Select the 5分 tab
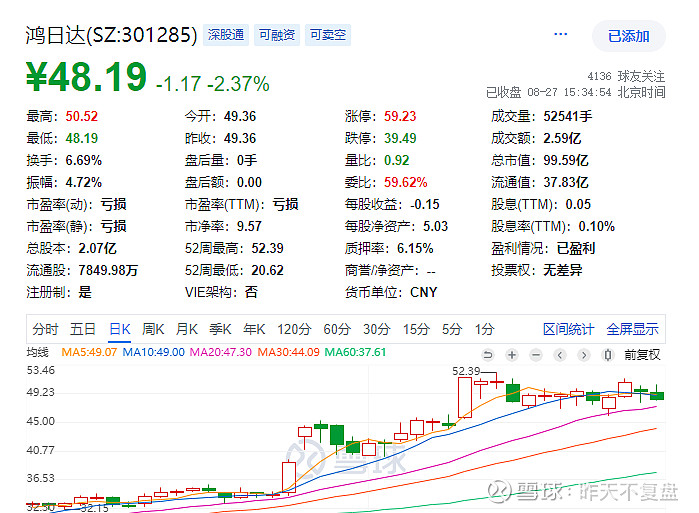Screen dimensions: 699x513 point(452,329)
